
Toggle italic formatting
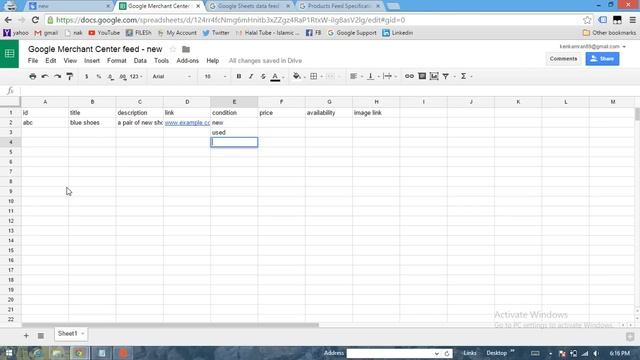(x=251, y=76)
